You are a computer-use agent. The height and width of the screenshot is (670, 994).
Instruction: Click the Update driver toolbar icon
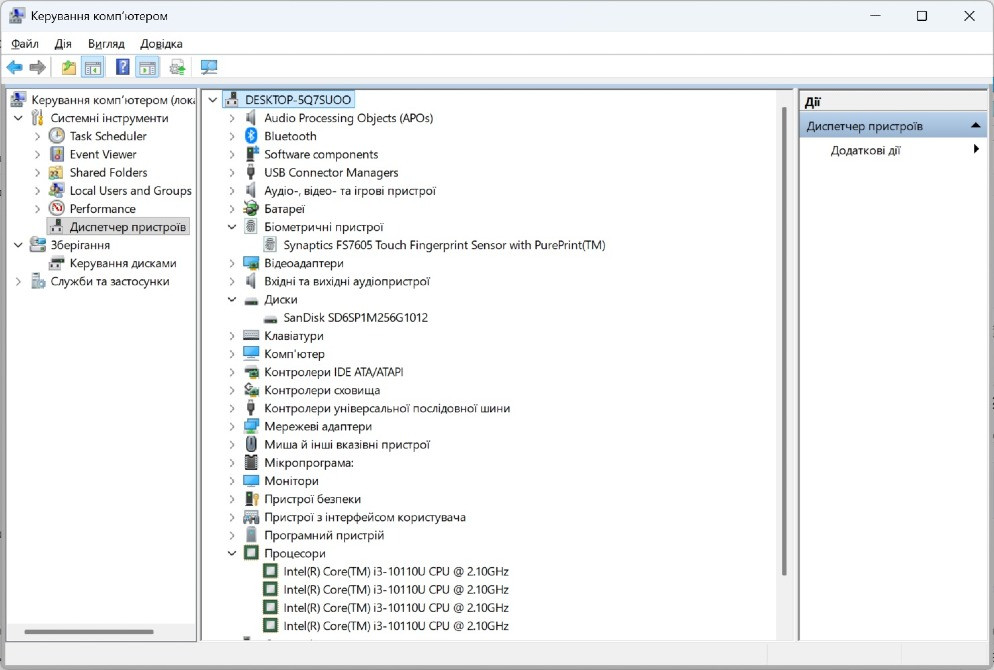177,67
